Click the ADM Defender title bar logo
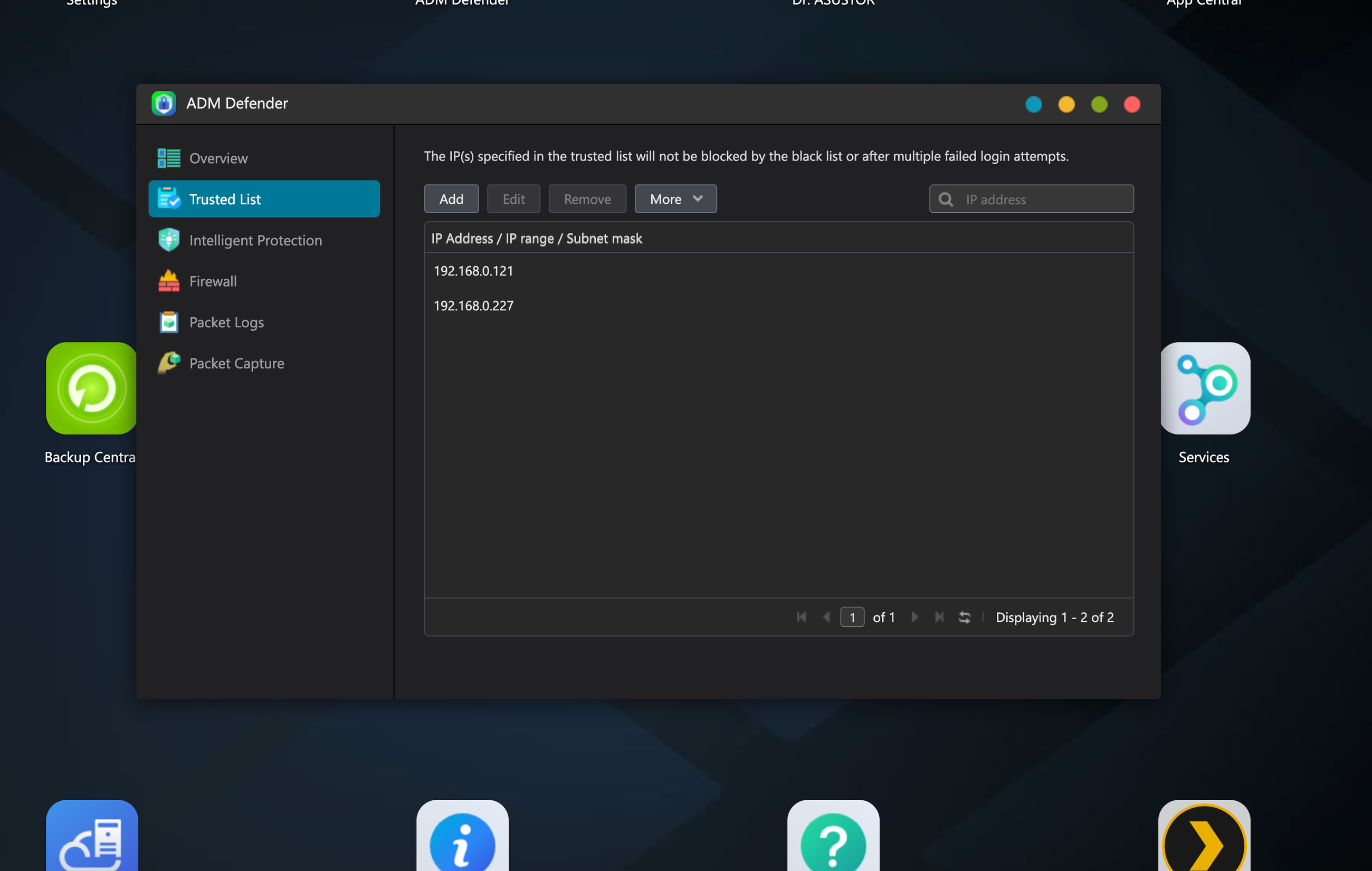 coord(164,103)
